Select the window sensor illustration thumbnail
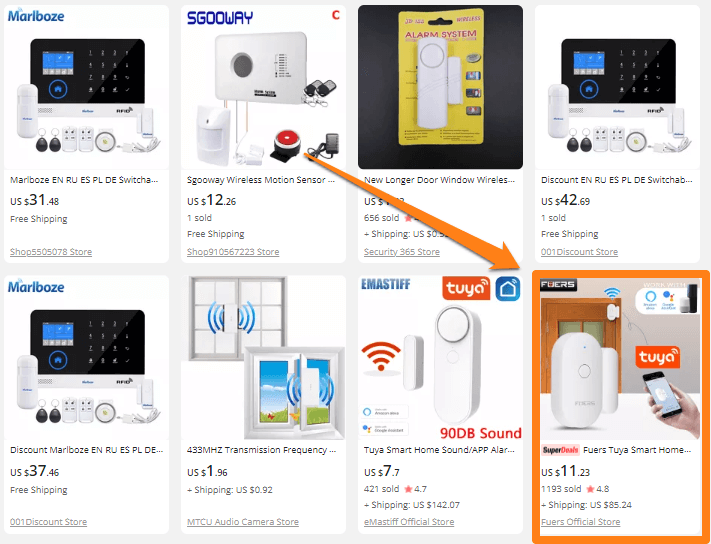 pyautogui.click(x=263, y=357)
